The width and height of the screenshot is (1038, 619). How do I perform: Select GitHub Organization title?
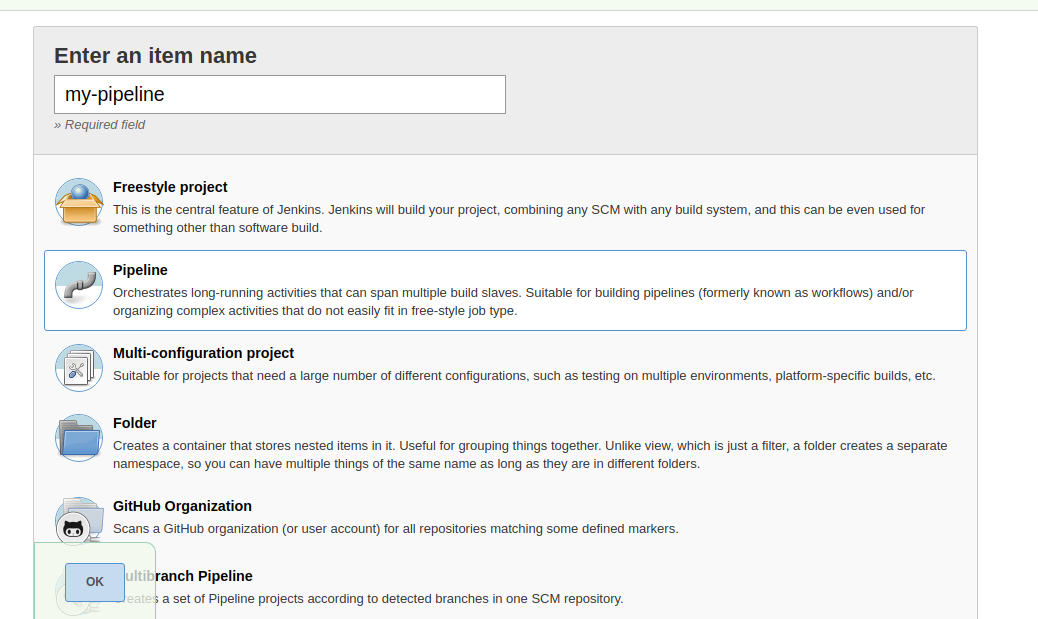point(182,506)
